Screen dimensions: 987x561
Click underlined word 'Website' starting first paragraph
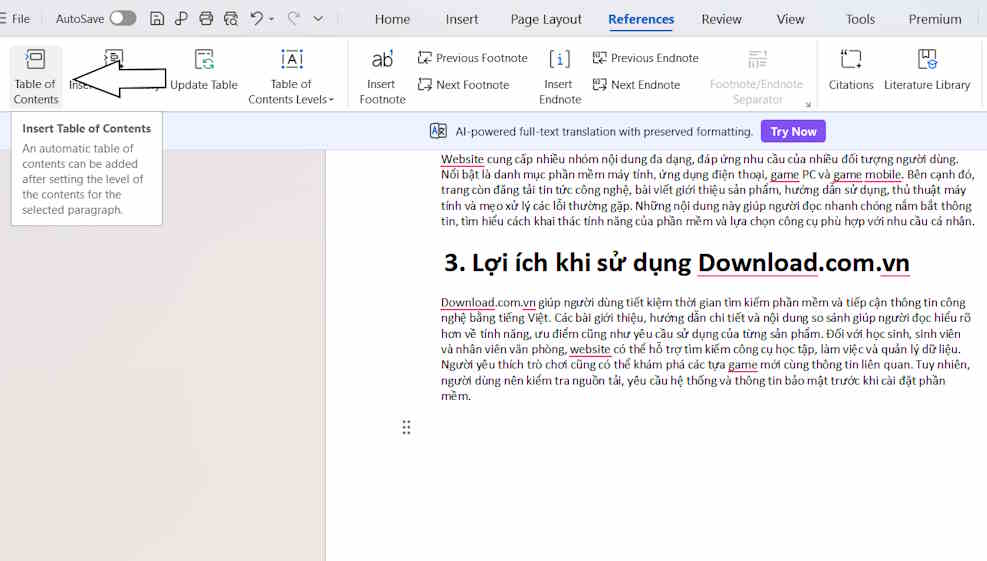point(462,159)
